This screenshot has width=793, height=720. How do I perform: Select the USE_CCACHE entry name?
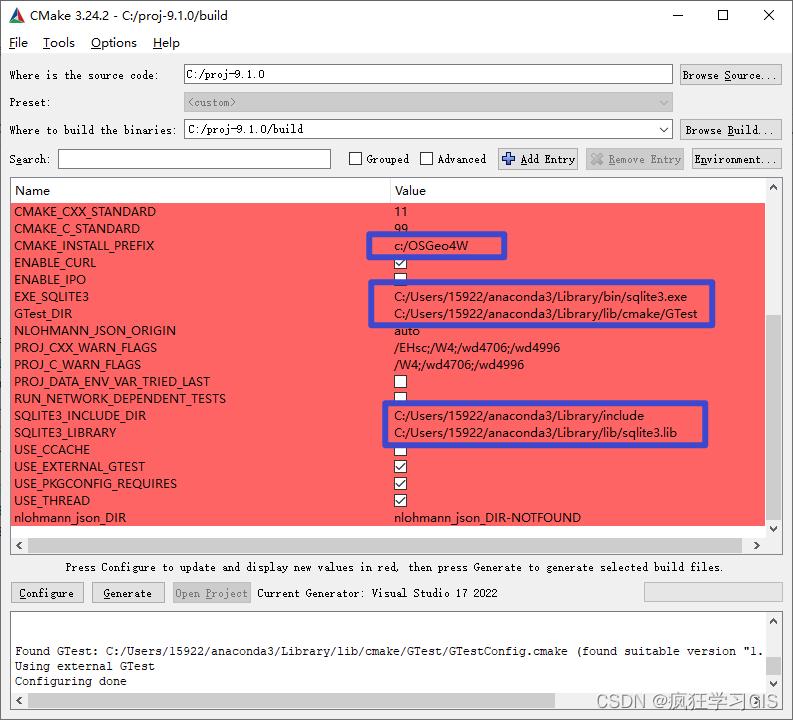(52, 449)
